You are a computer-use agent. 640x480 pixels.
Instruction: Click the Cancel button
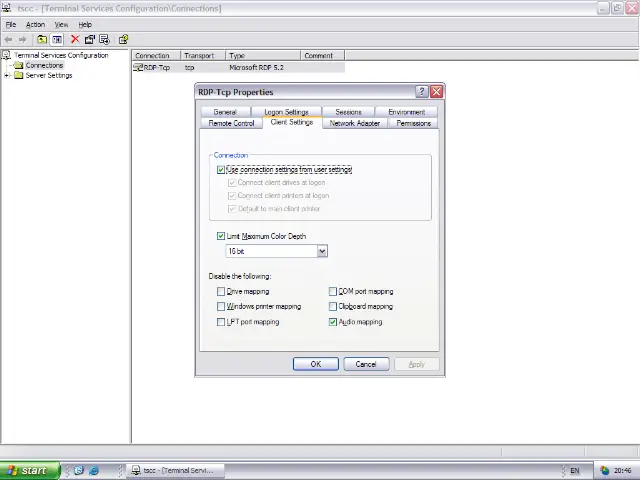[366, 364]
